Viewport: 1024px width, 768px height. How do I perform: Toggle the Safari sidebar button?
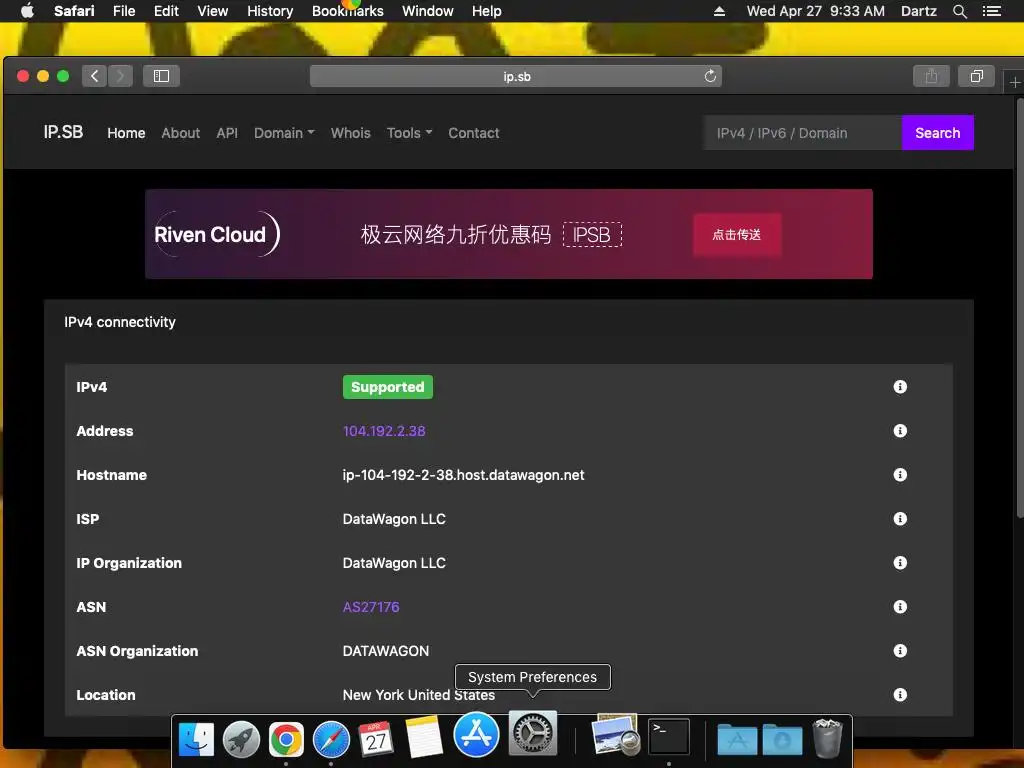click(x=161, y=76)
